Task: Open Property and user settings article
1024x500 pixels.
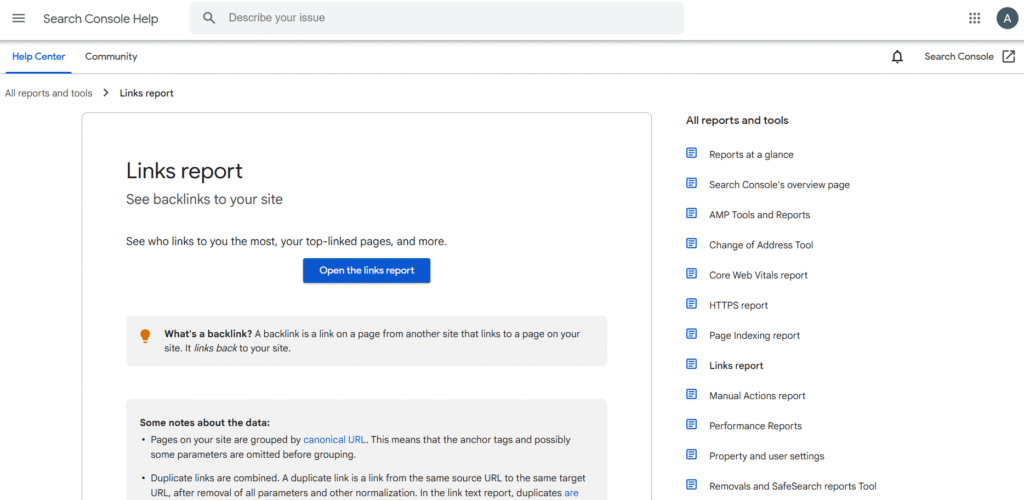Action: (767, 456)
